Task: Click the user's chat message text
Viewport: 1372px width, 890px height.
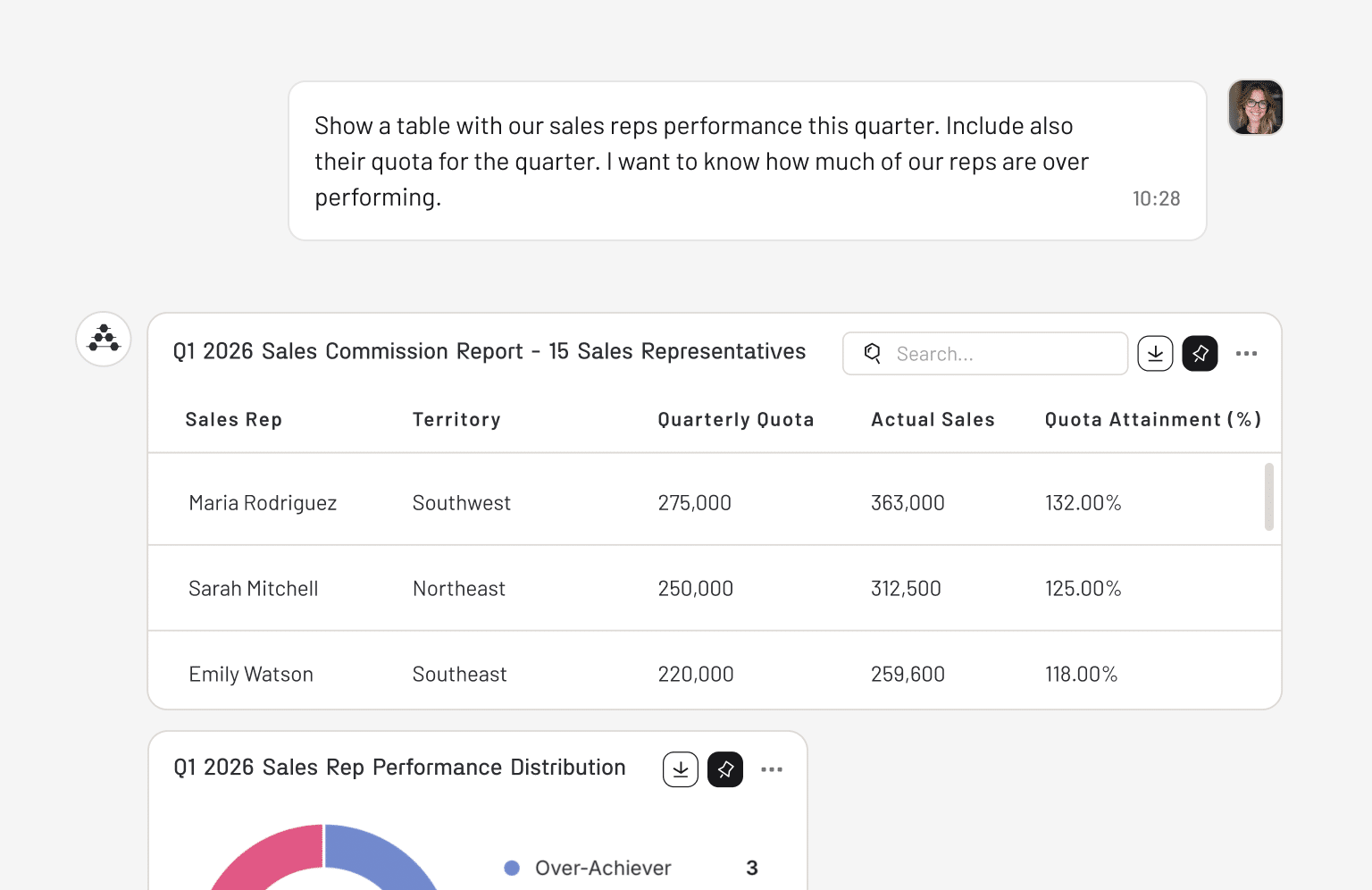Action: [x=702, y=162]
